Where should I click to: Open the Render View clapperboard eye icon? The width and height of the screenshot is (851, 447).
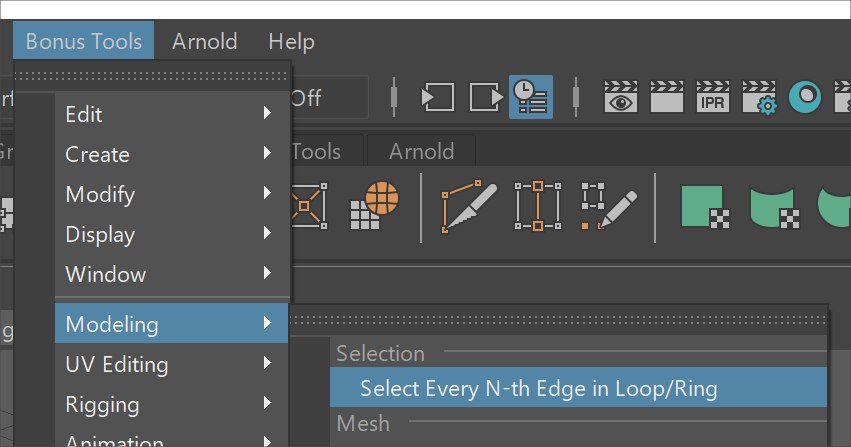pyautogui.click(x=621, y=97)
